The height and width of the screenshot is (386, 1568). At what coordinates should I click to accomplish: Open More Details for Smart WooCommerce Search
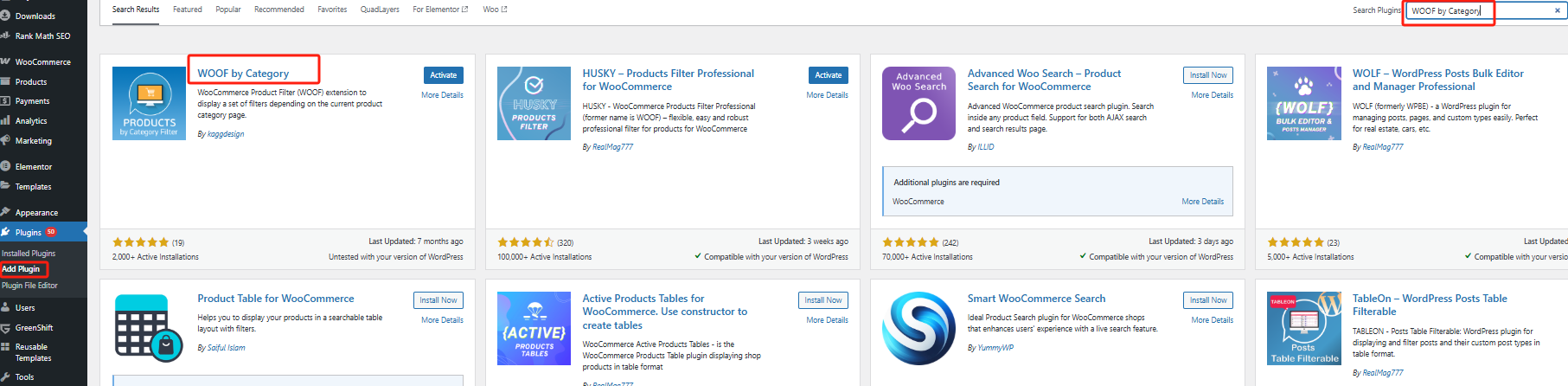(1212, 320)
